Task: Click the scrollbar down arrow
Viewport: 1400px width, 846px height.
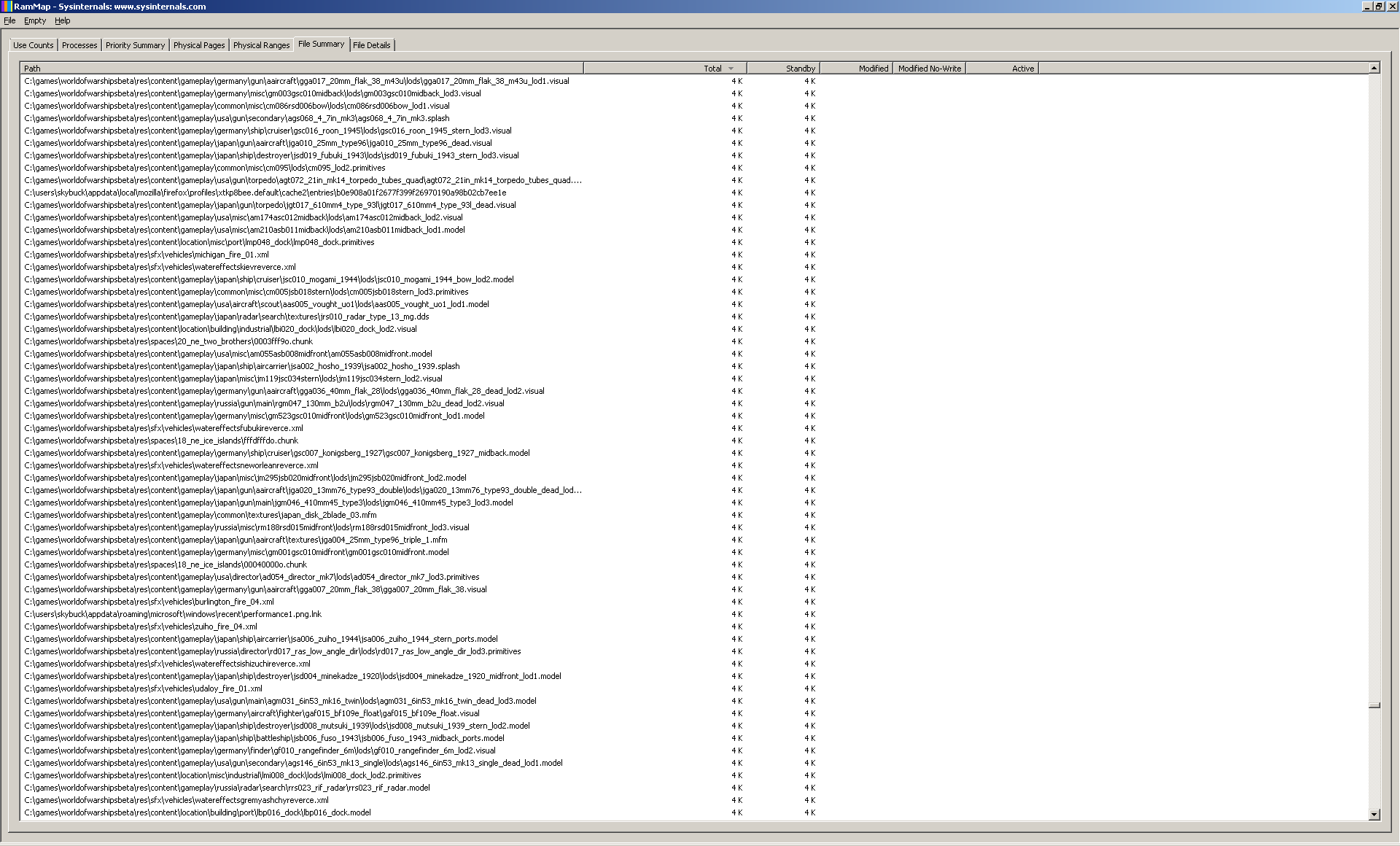Action: pyautogui.click(x=1374, y=815)
